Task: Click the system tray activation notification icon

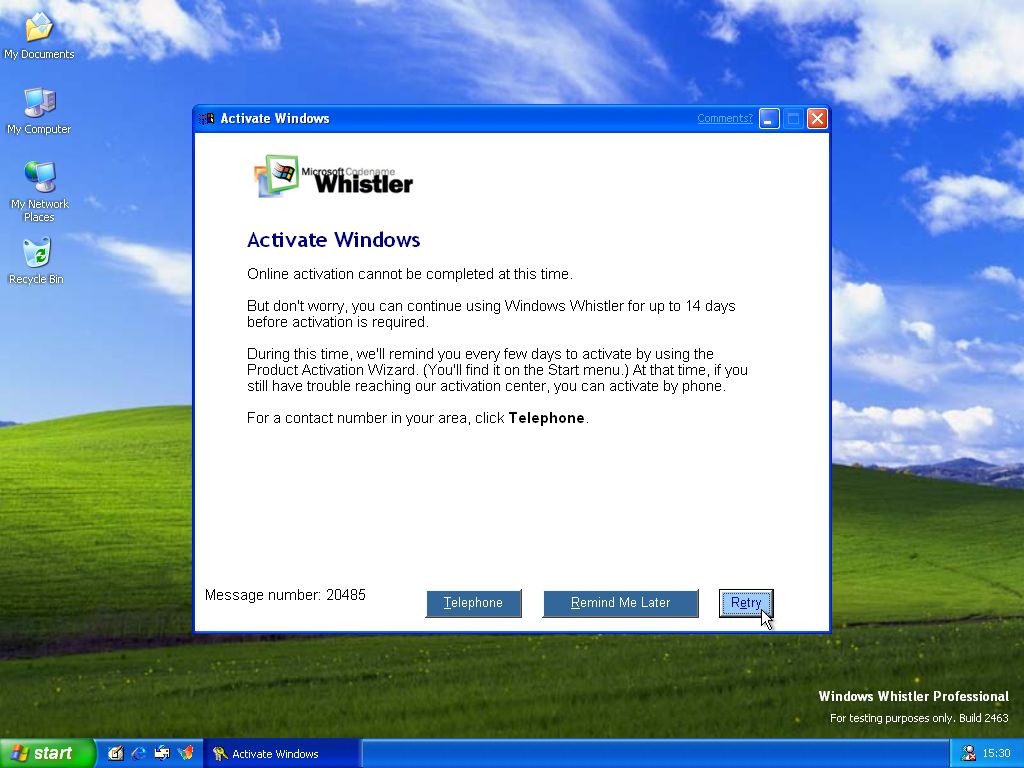Action: point(968,753)
